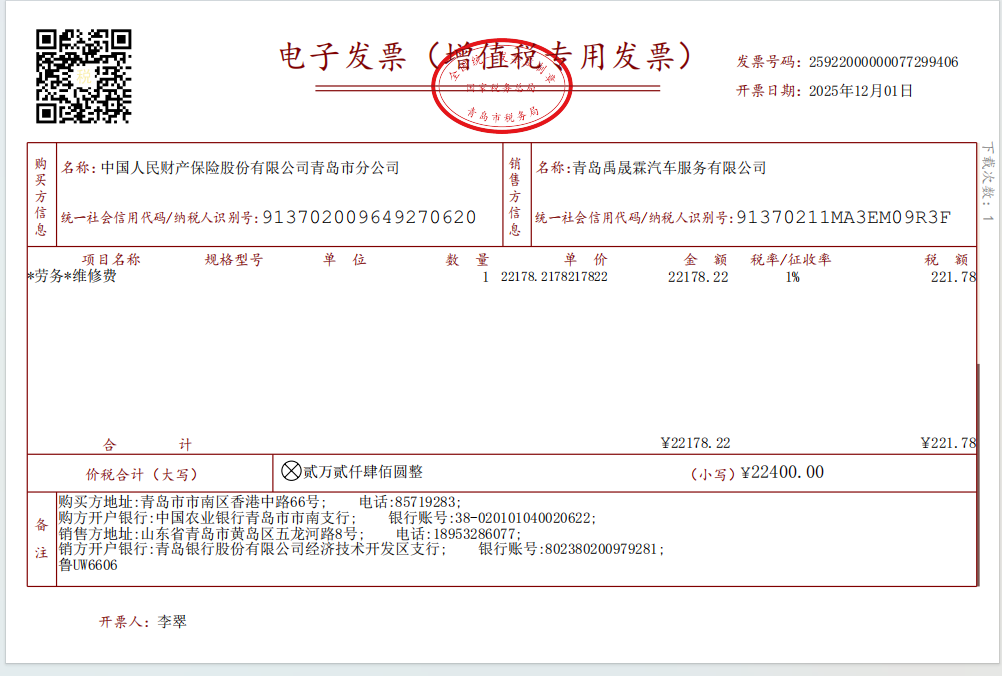1002x676 pixels.
Task: Click the red oval tax bureau stamp
Action: point(501,89)
